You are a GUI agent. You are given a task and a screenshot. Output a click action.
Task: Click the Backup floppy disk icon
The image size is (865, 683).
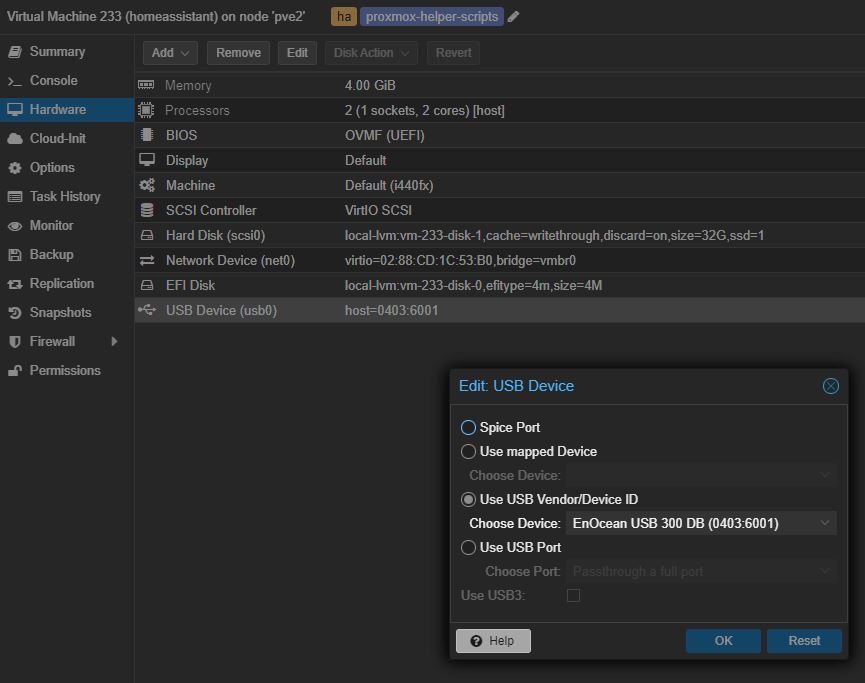[x=15, y=255]
